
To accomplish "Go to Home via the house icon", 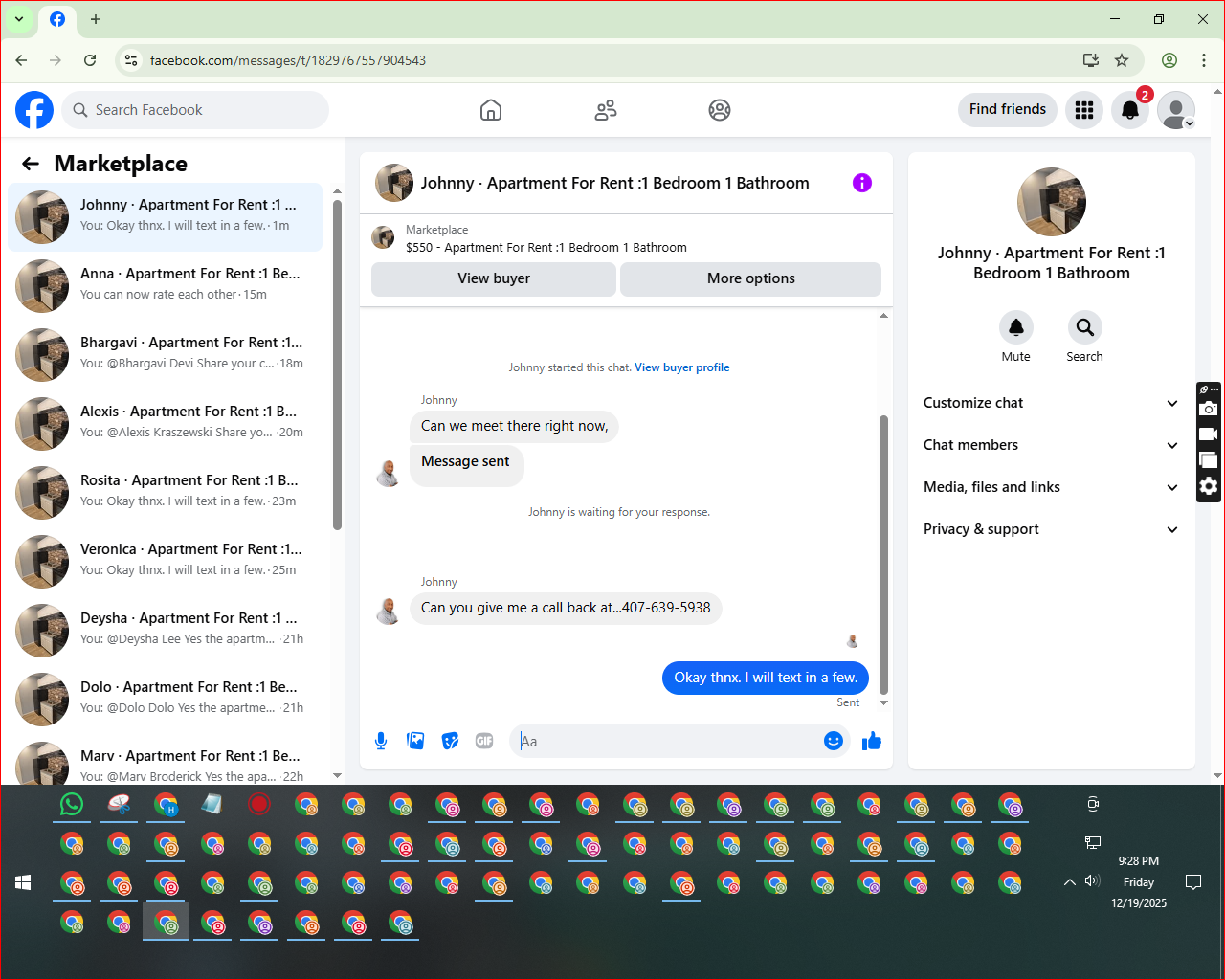I will pyautogui.click(x=491, y=110).
